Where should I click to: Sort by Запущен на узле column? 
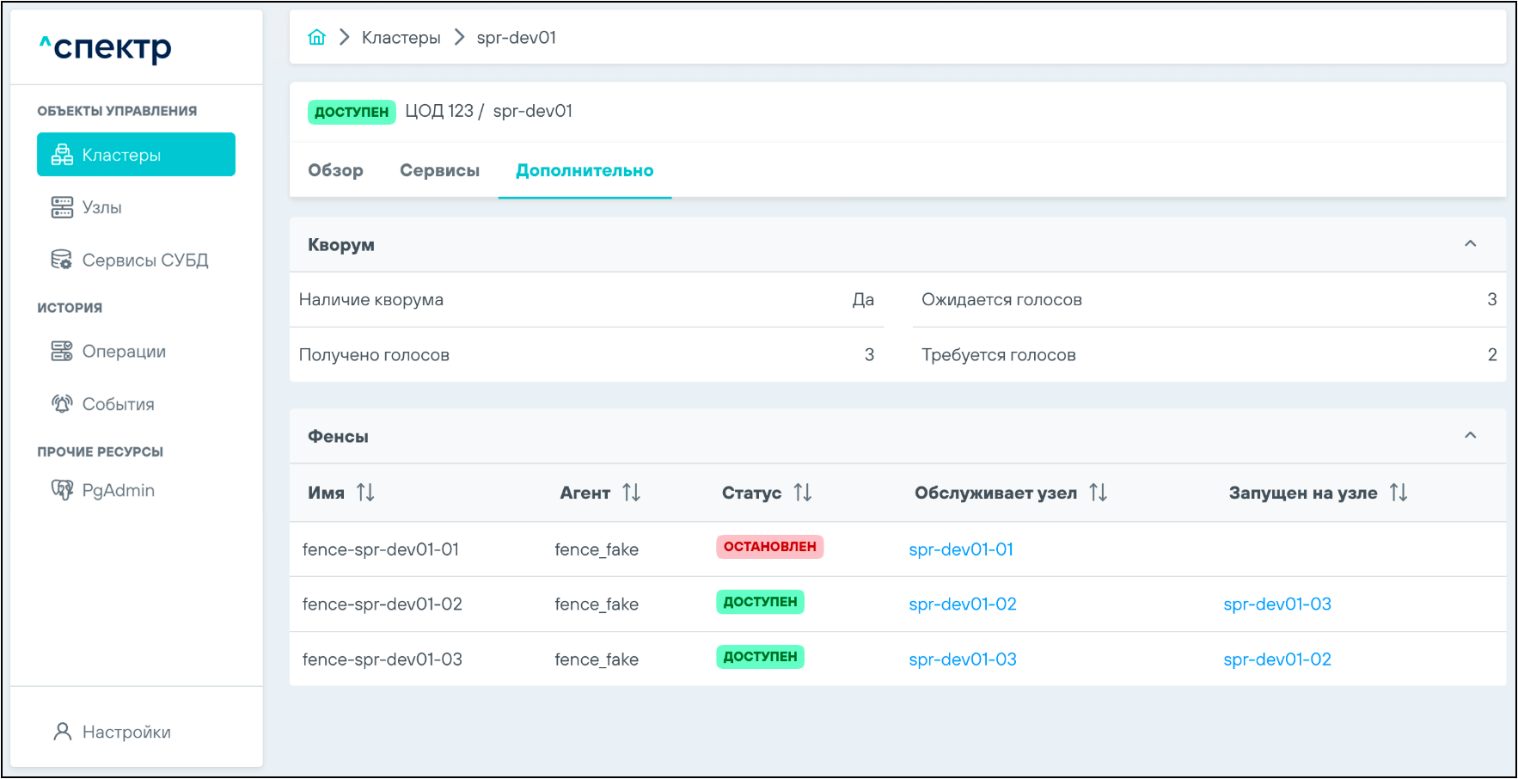pos(1398,493)
